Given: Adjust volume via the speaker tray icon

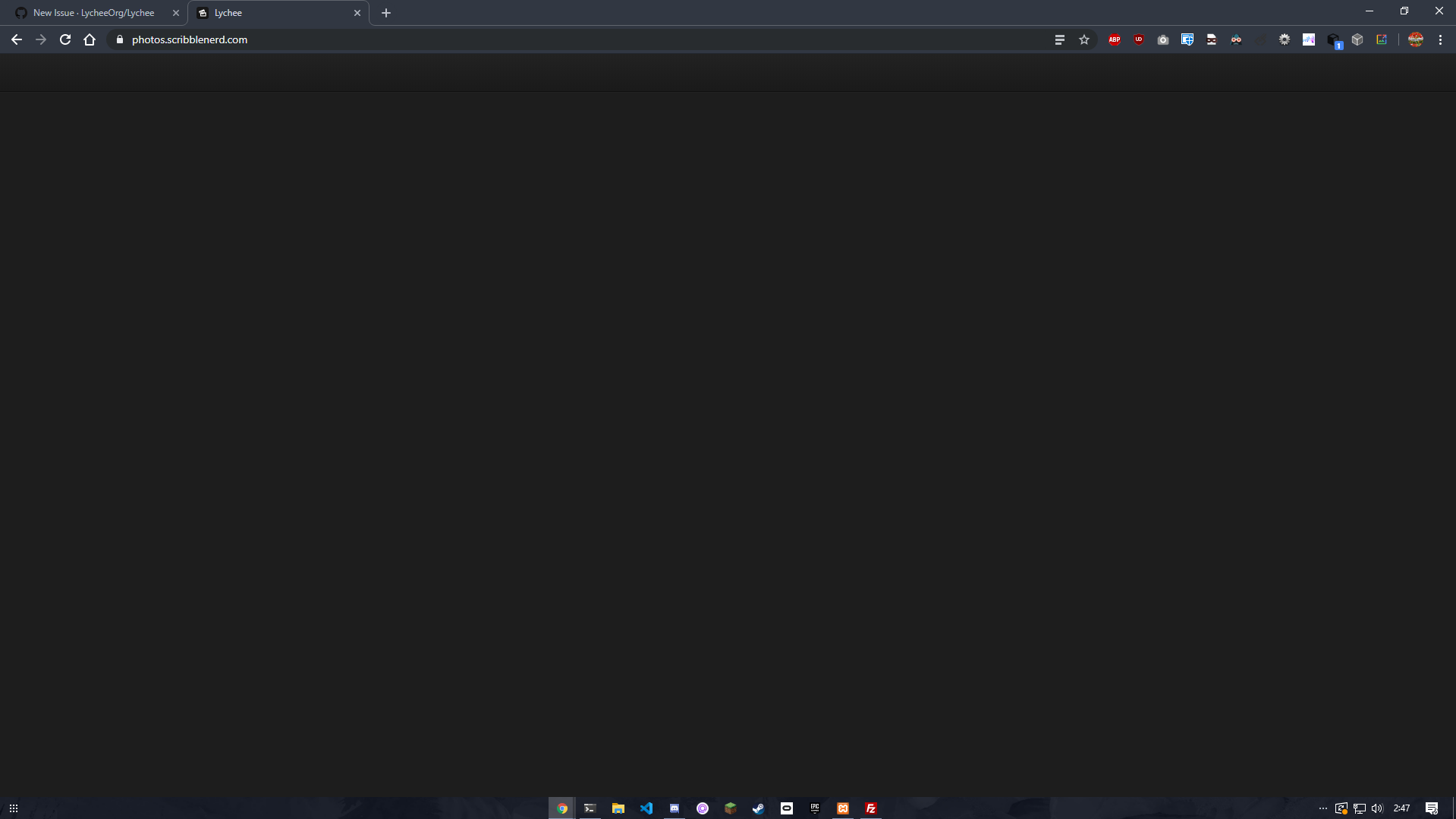Looking at the screenshot, I should click(1377, 808).
